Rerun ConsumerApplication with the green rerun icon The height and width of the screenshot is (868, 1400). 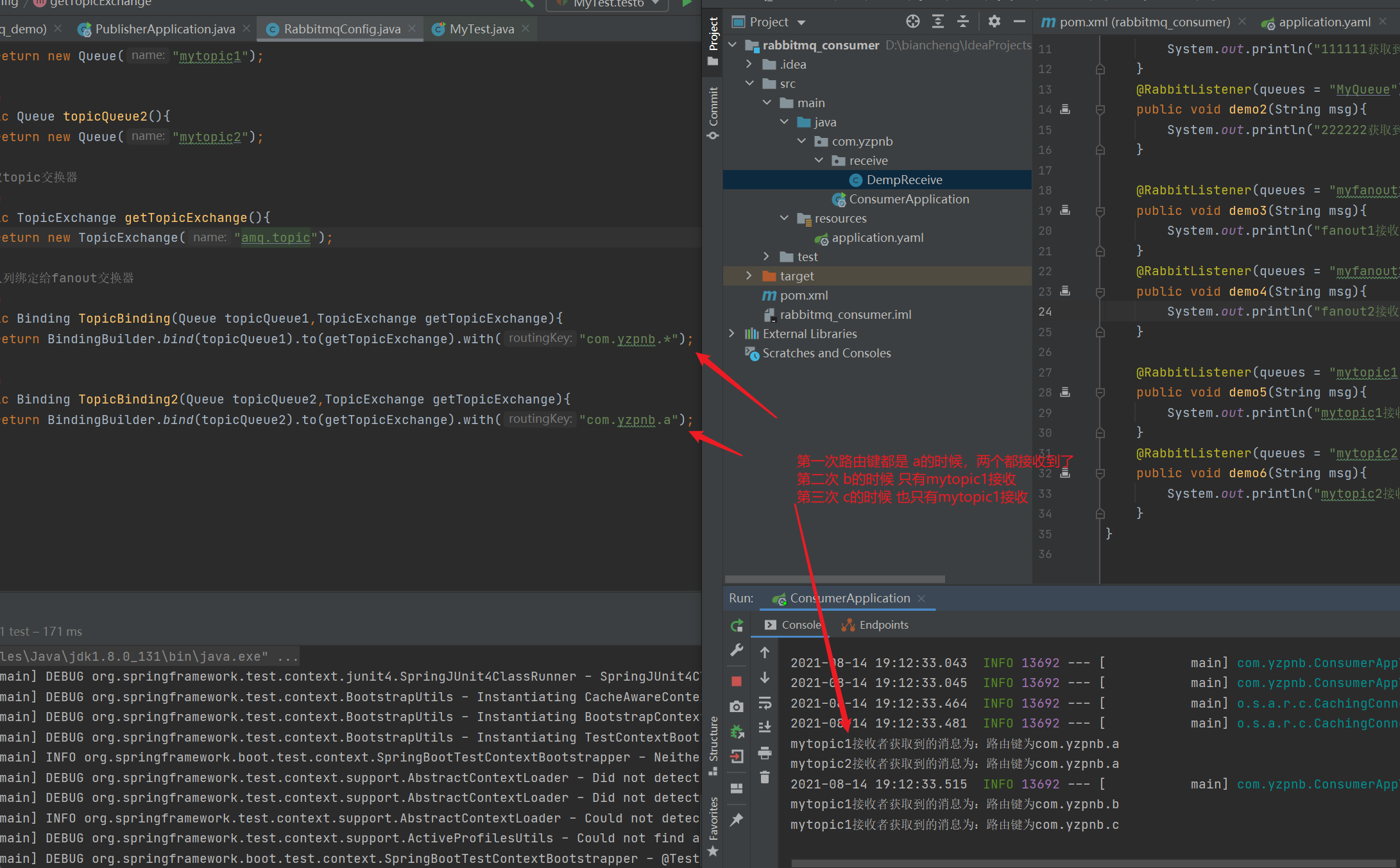click(737, 625)
